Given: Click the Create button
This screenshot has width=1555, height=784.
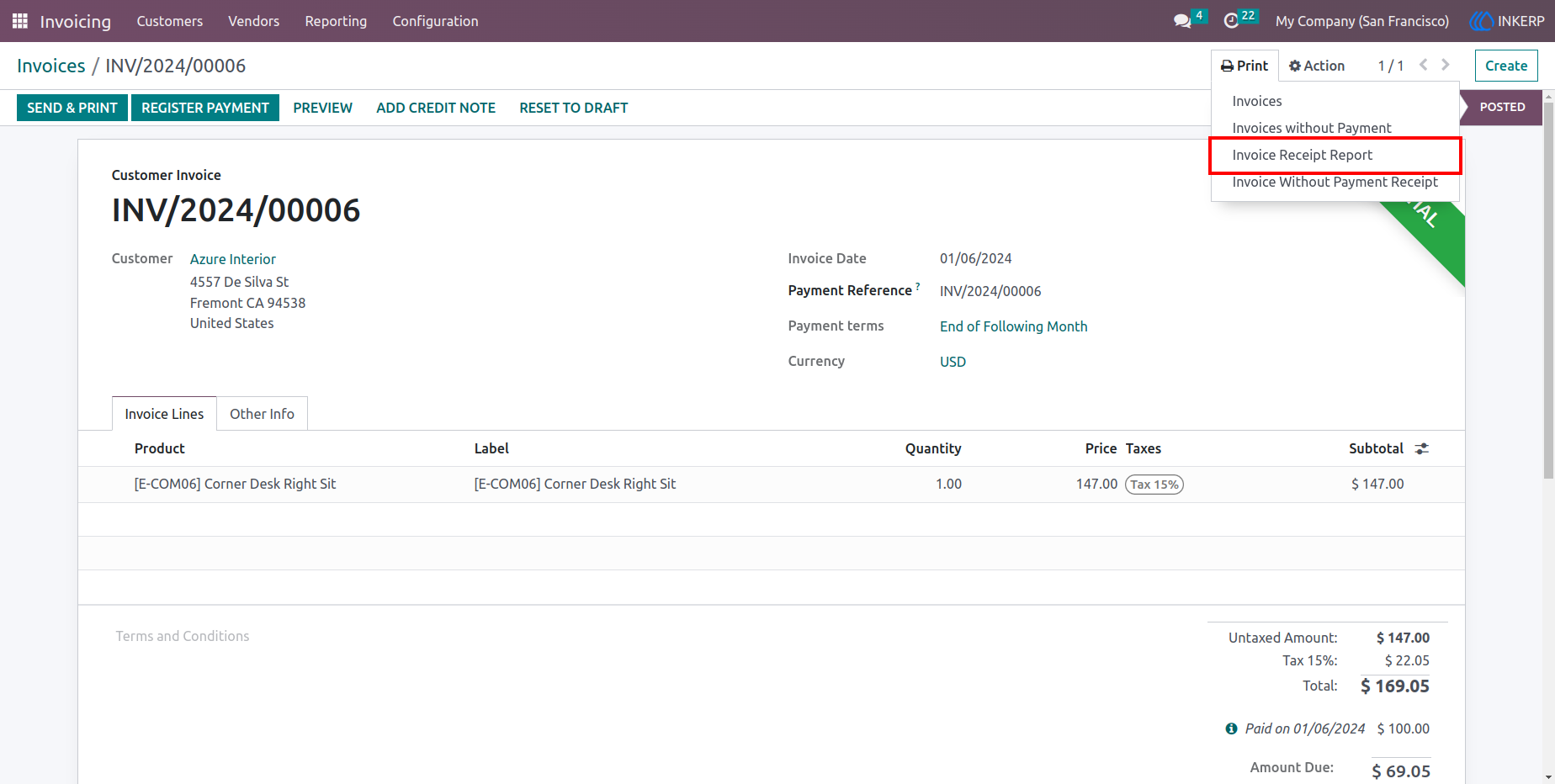Looking at the screenshot, I should (x=1505, y=66).
